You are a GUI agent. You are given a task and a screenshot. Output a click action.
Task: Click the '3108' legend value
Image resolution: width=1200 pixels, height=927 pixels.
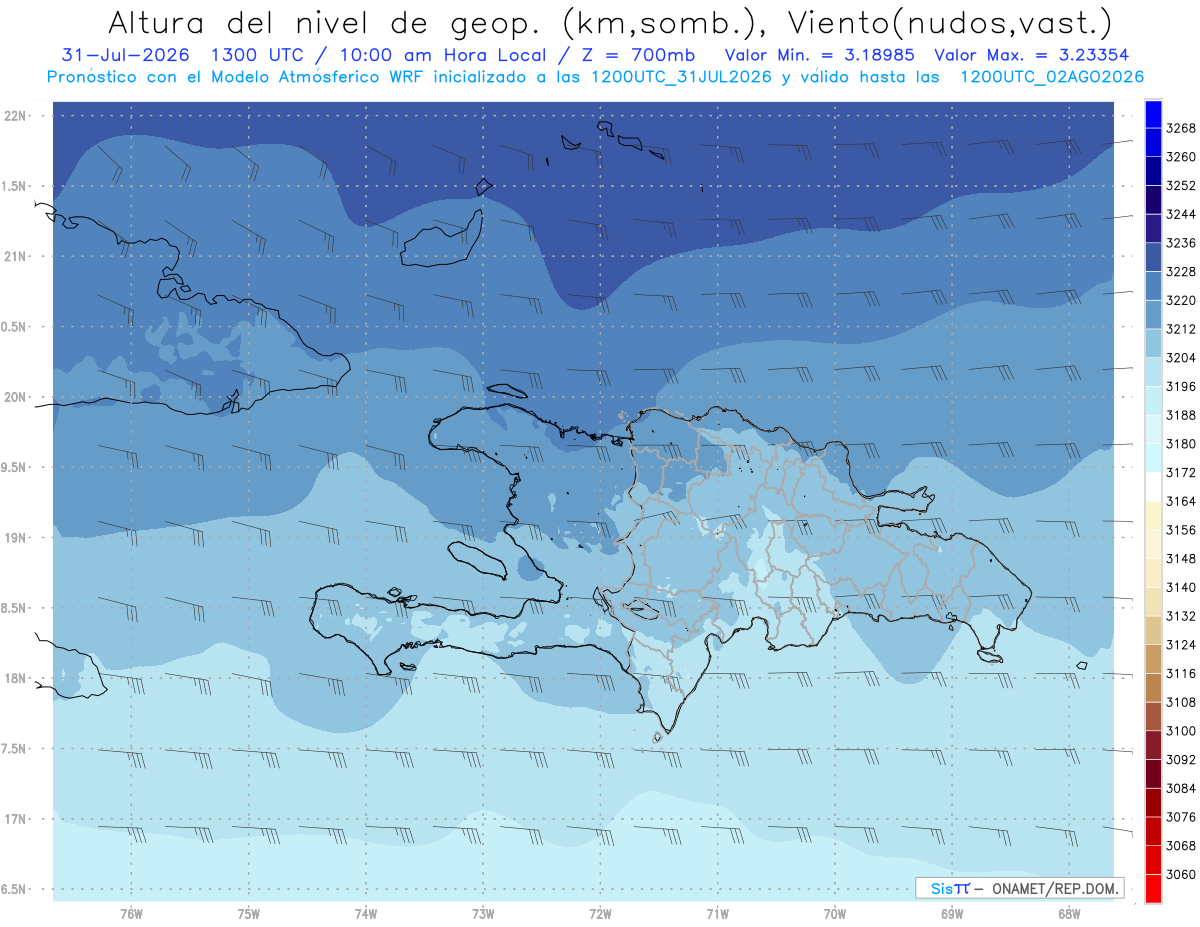tap(1181, 702)
